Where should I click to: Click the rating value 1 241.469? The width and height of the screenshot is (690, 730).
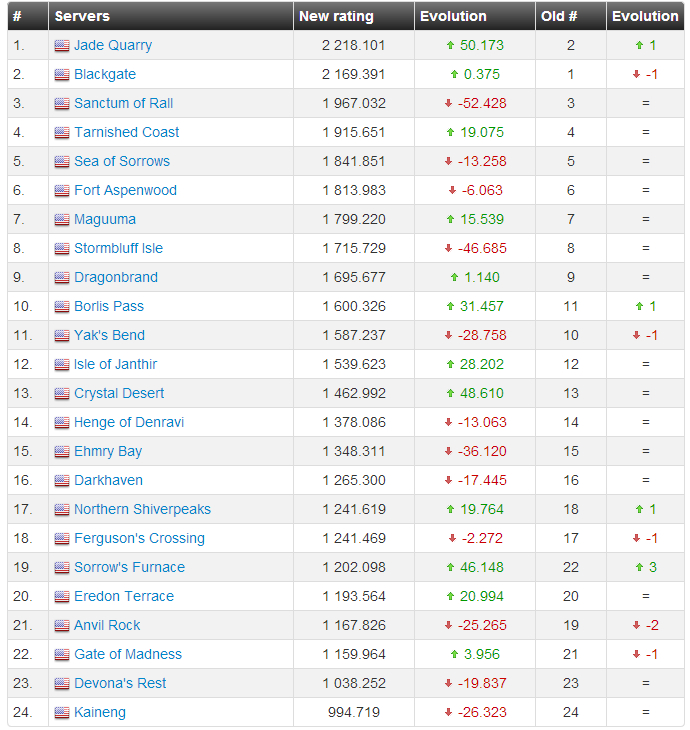354,538
